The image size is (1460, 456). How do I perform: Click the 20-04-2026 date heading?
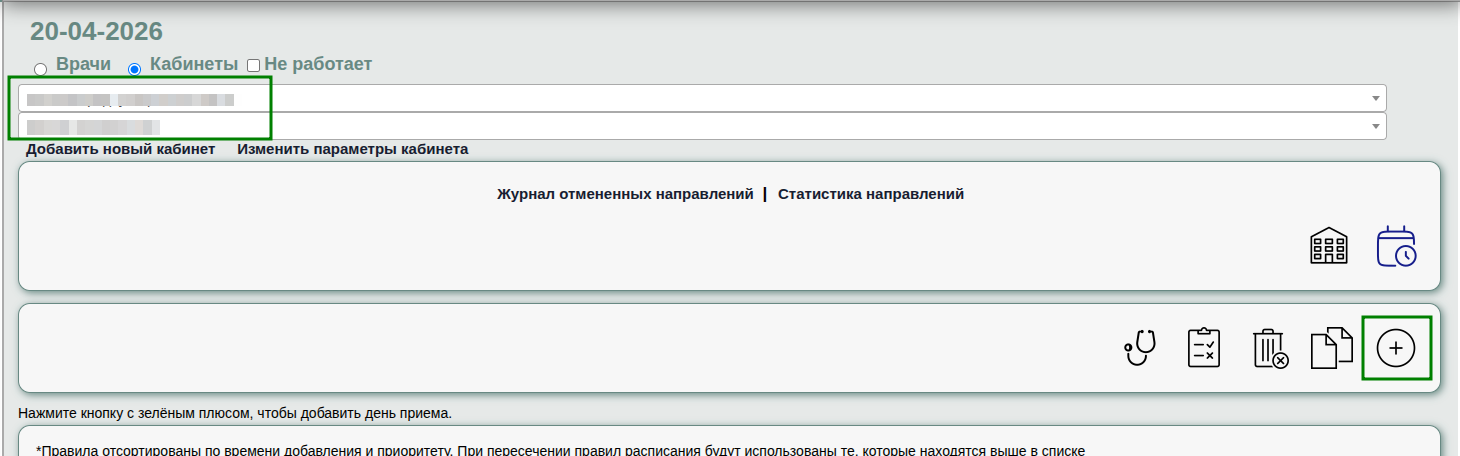click(x=96, y=31)
